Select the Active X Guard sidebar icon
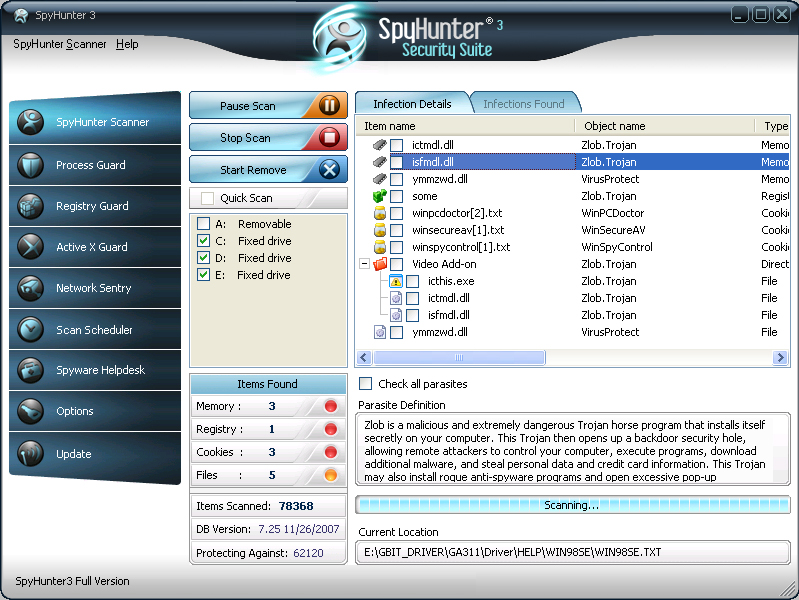 30,247
